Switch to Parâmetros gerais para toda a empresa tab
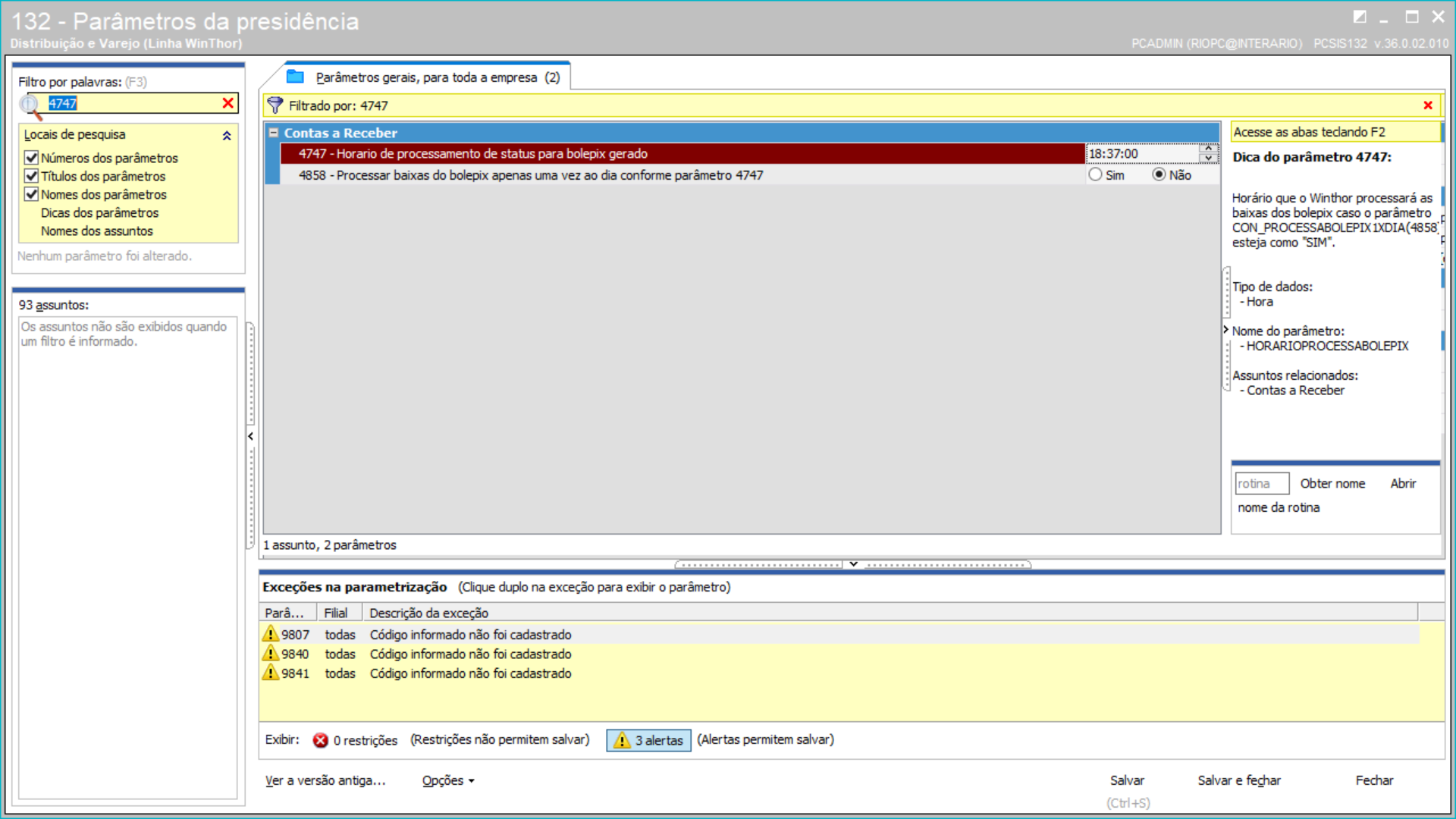This screenshot has height=819, width=1456. [437, 77]
